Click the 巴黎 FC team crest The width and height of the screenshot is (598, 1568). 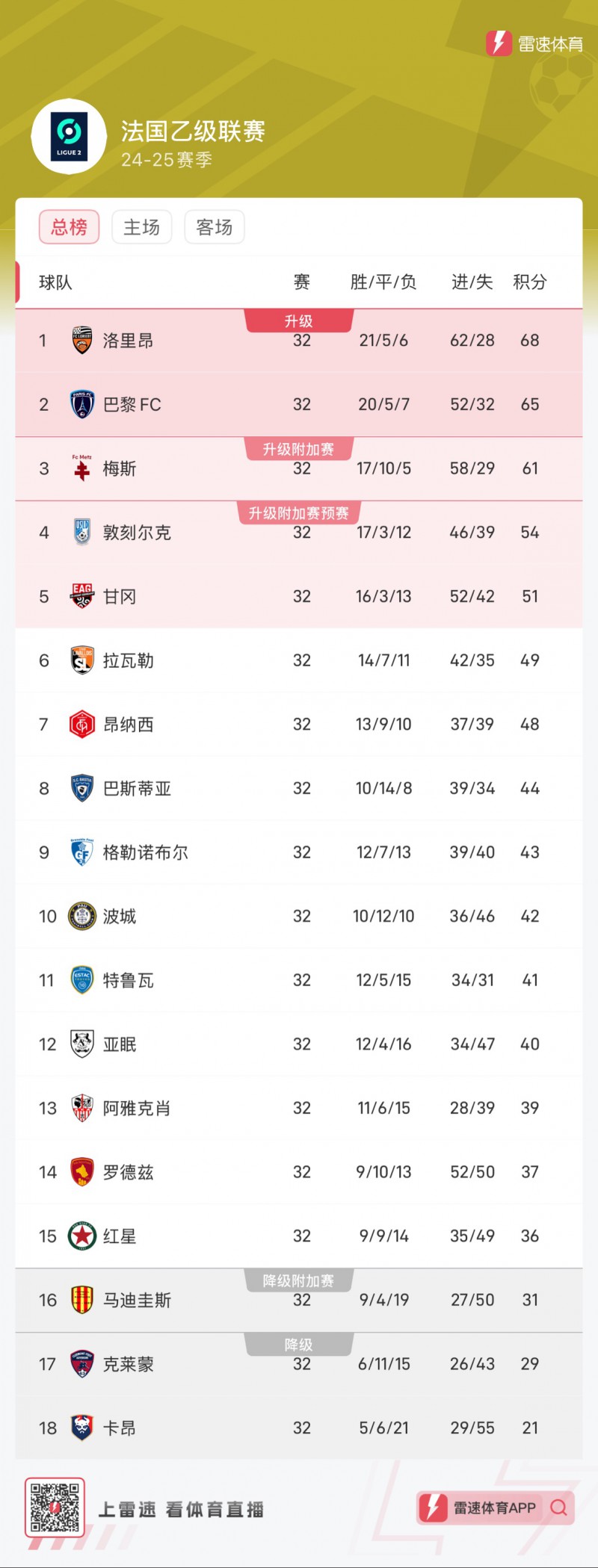(82, 404)
